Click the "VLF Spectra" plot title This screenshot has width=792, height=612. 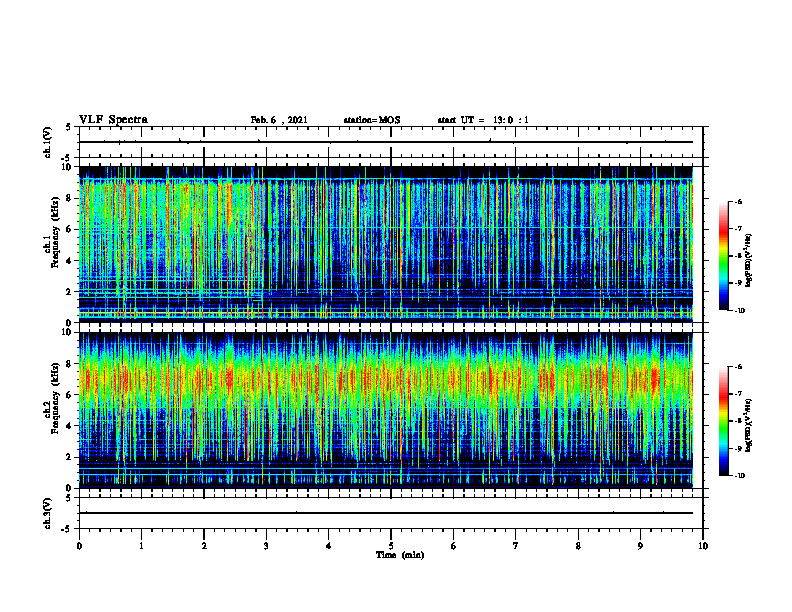[113, 120]
